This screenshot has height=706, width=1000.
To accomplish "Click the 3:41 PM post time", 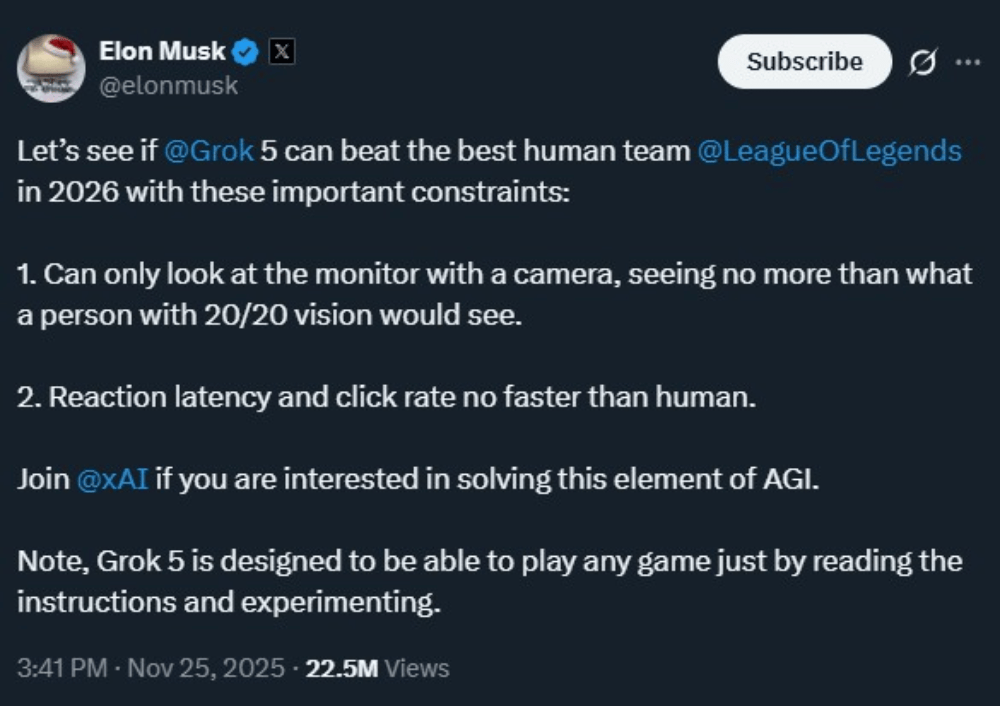I will pos(62,668).
